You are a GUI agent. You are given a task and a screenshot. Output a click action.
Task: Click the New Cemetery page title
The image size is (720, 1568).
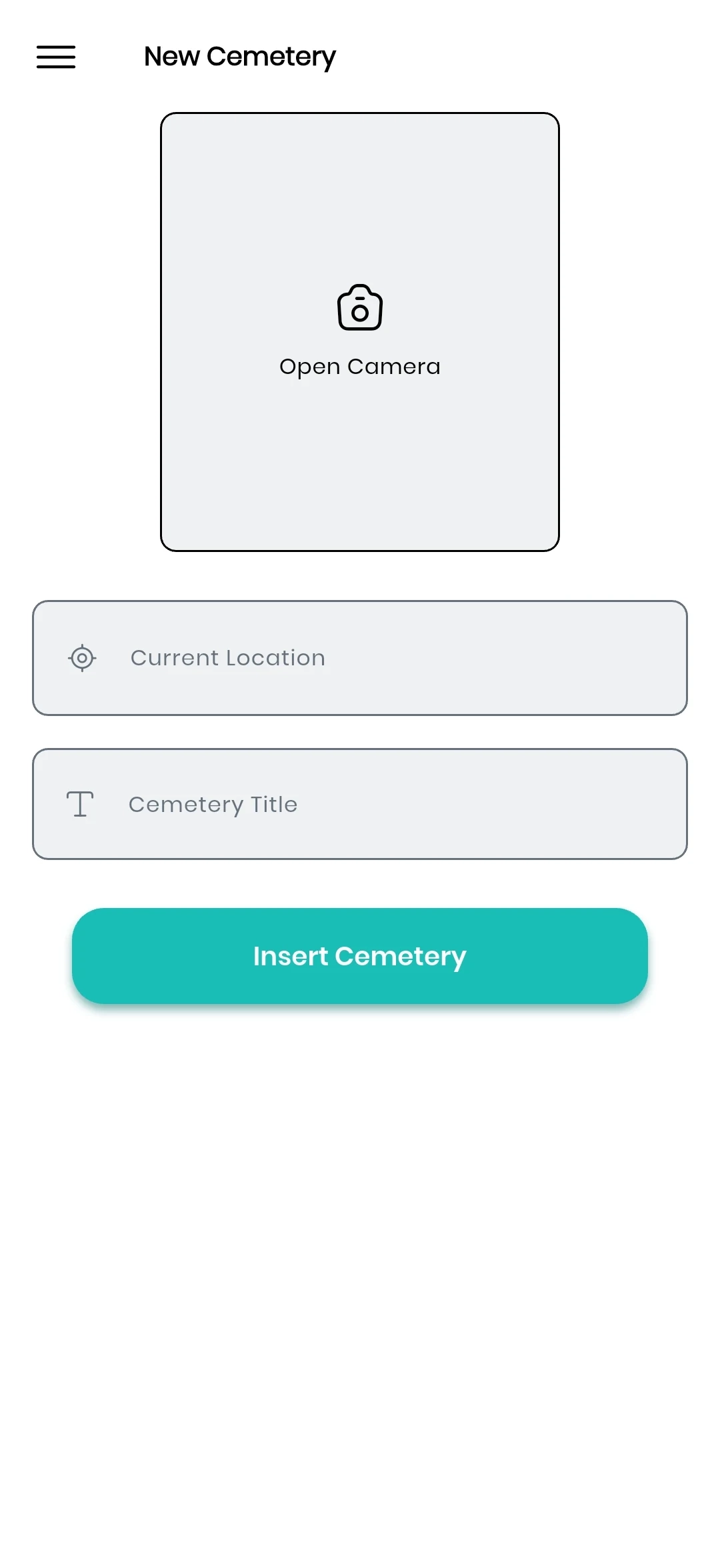240,57
